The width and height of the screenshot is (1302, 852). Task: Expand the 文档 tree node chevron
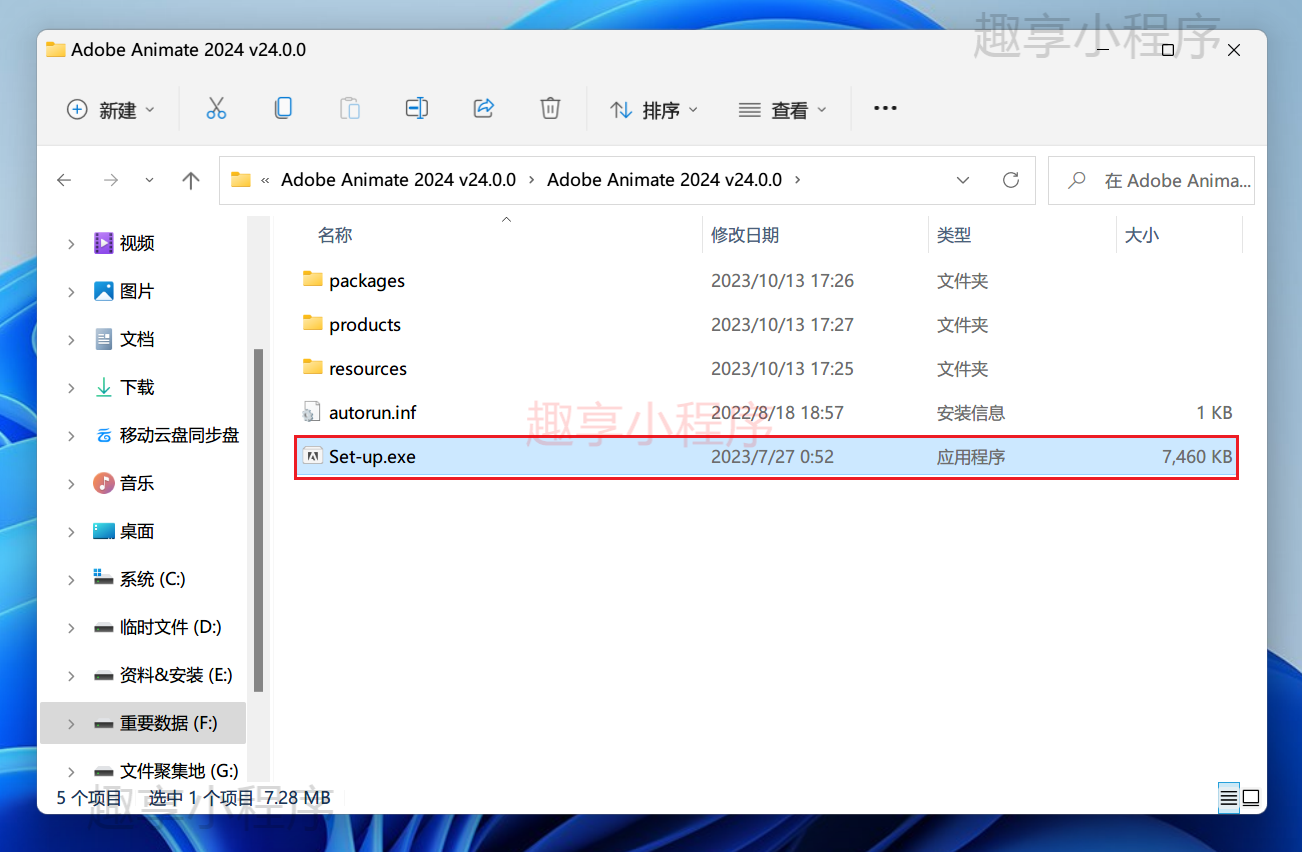[71, 339]
